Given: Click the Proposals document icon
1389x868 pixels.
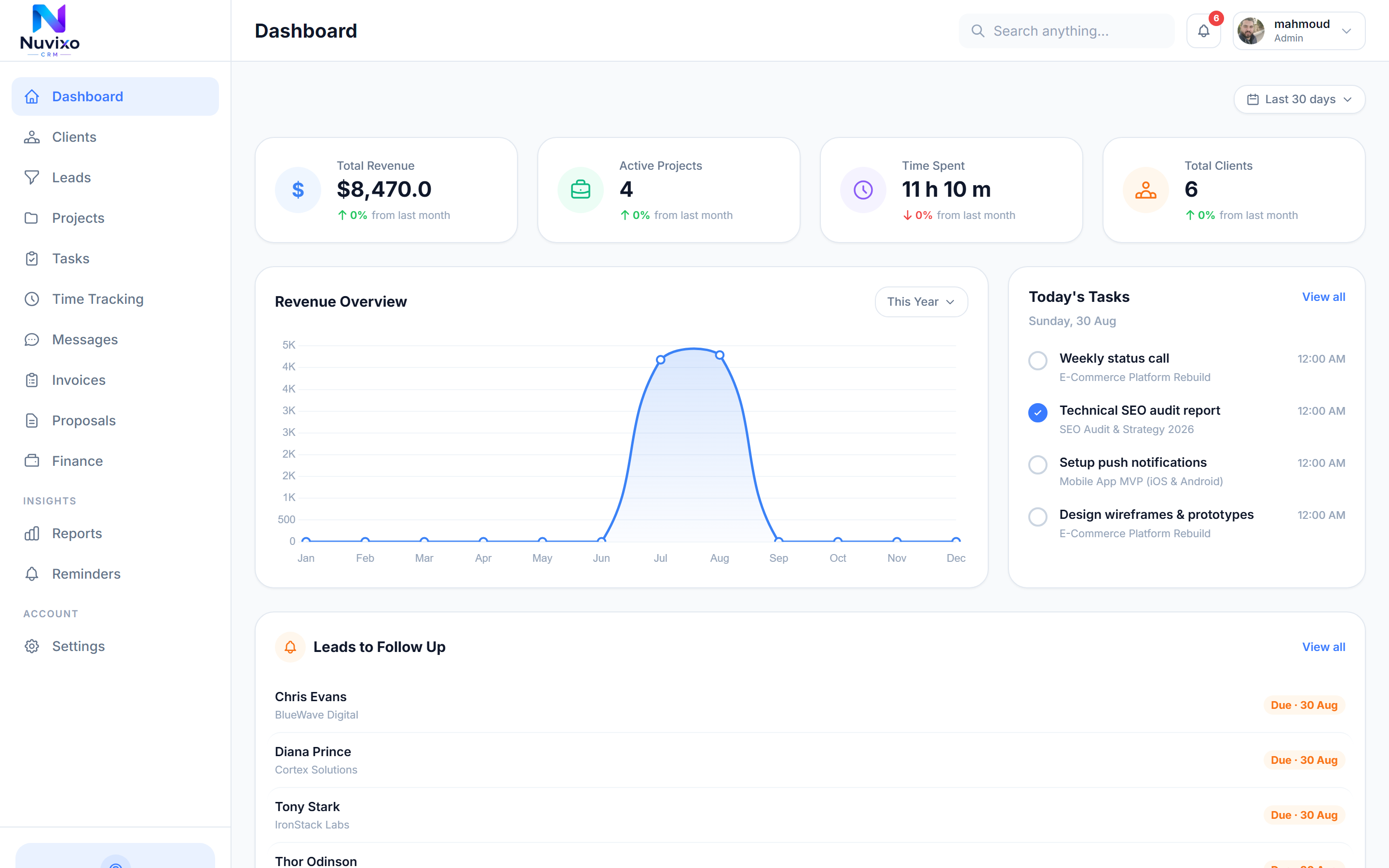Looking at the screenshot, I should pyautogui.click(x=32, y=421).
